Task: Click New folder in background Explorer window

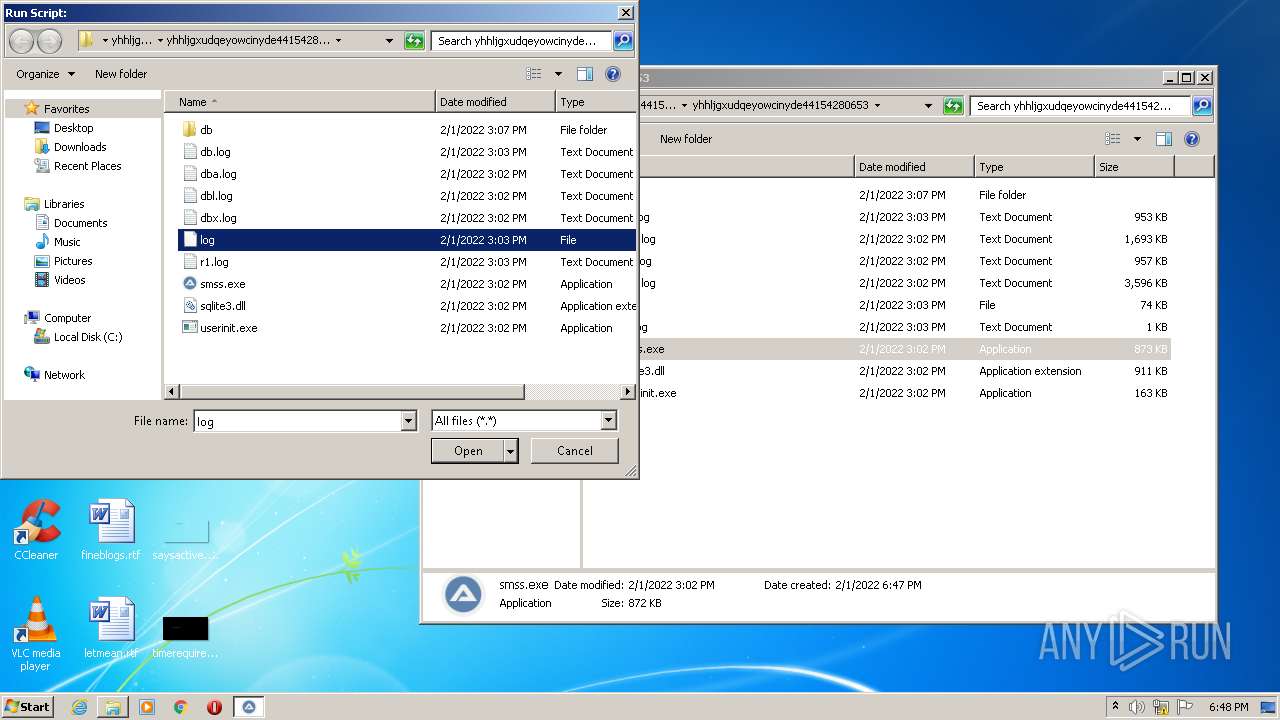Action: [x=686, y=139]
